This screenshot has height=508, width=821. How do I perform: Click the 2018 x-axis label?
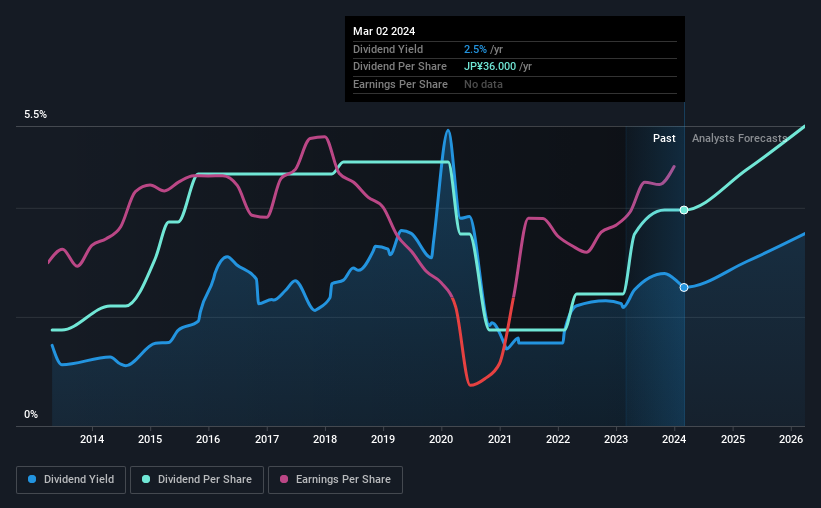325,439
